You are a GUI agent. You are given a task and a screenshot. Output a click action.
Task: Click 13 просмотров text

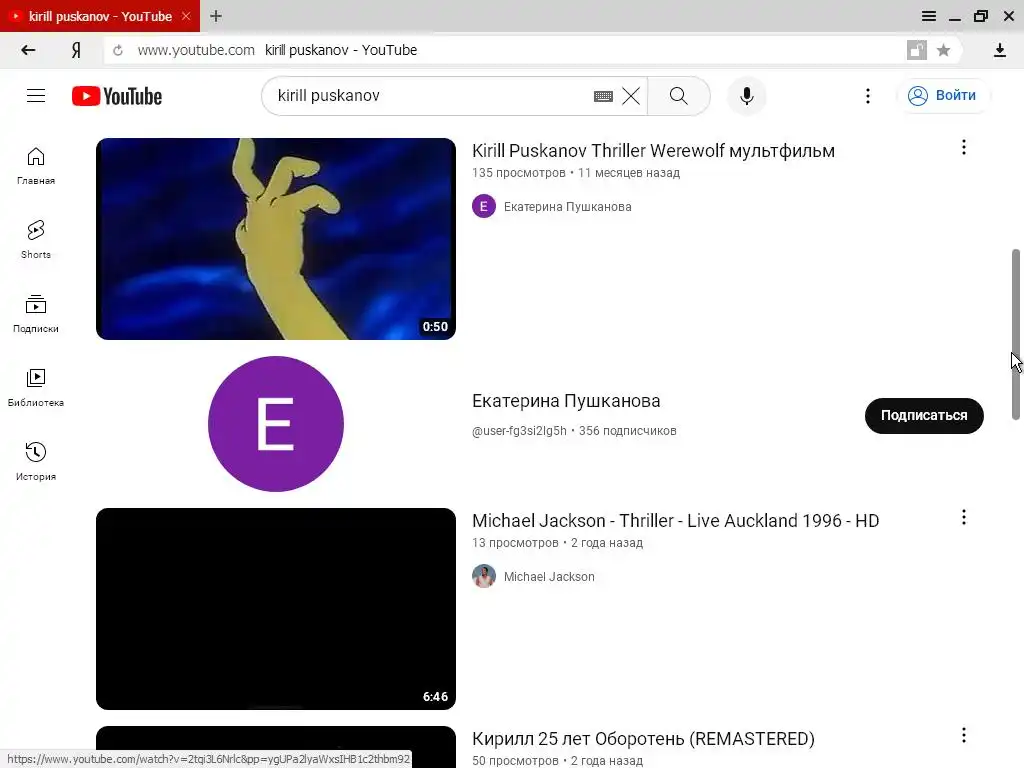click(x=515, y=543)
